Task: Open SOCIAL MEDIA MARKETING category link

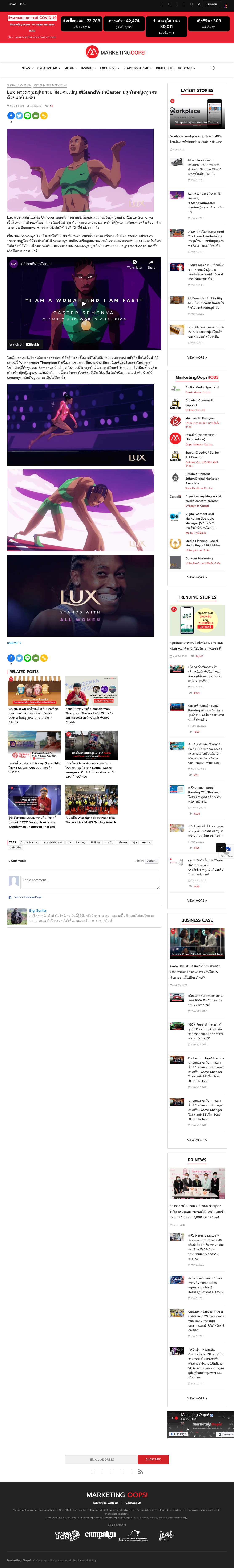Action: coord(51,85)
